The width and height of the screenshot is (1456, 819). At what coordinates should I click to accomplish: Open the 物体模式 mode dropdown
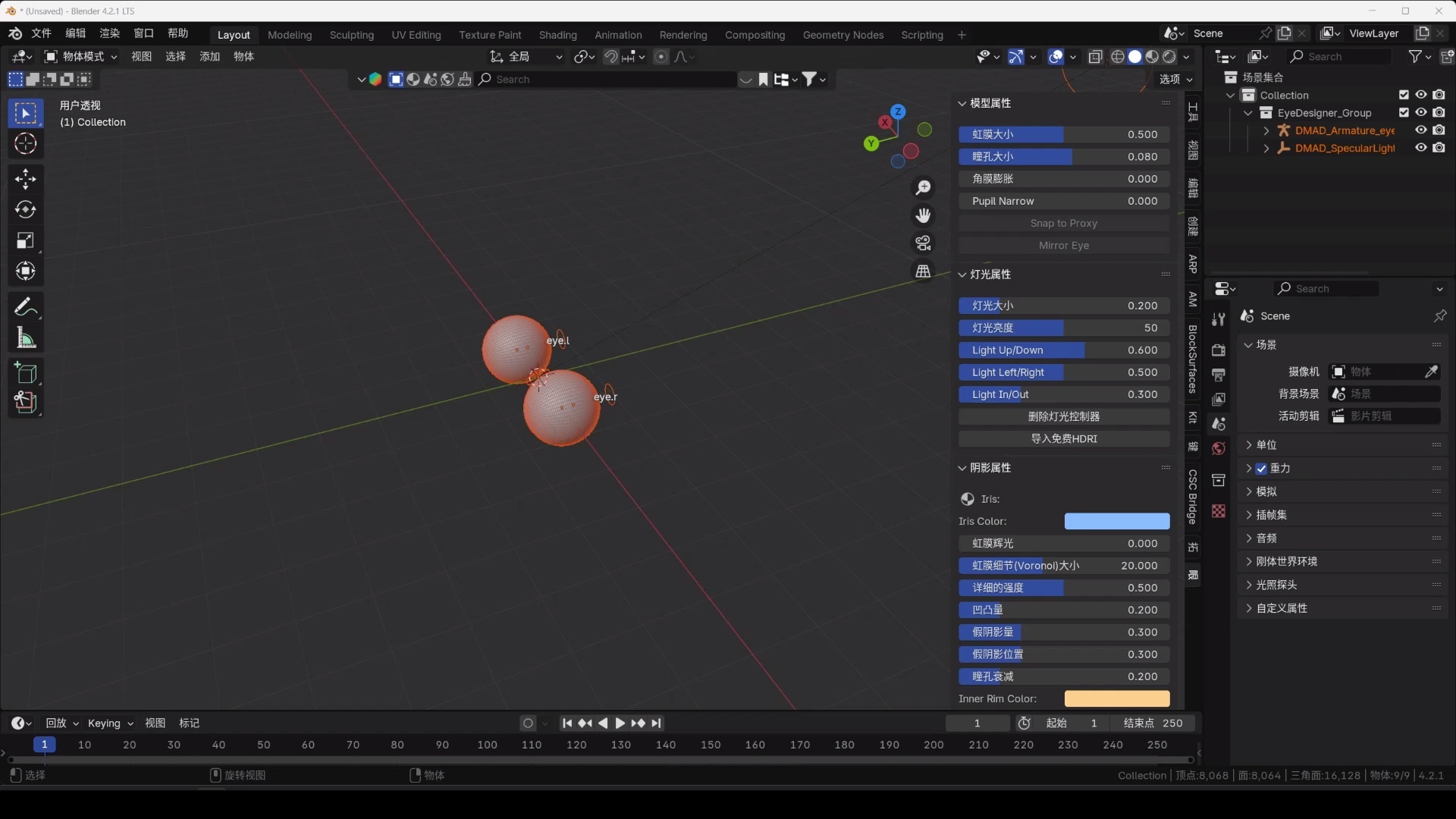(80, 57)
